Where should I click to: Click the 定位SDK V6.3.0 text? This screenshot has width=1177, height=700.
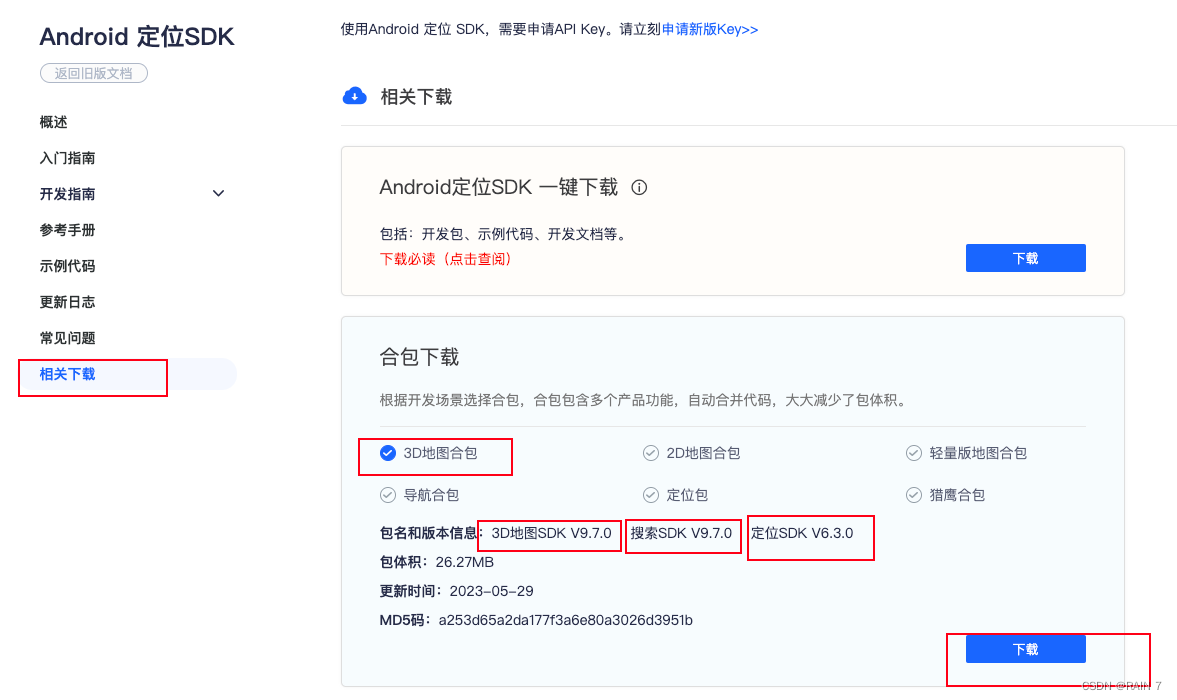point(802,533)
